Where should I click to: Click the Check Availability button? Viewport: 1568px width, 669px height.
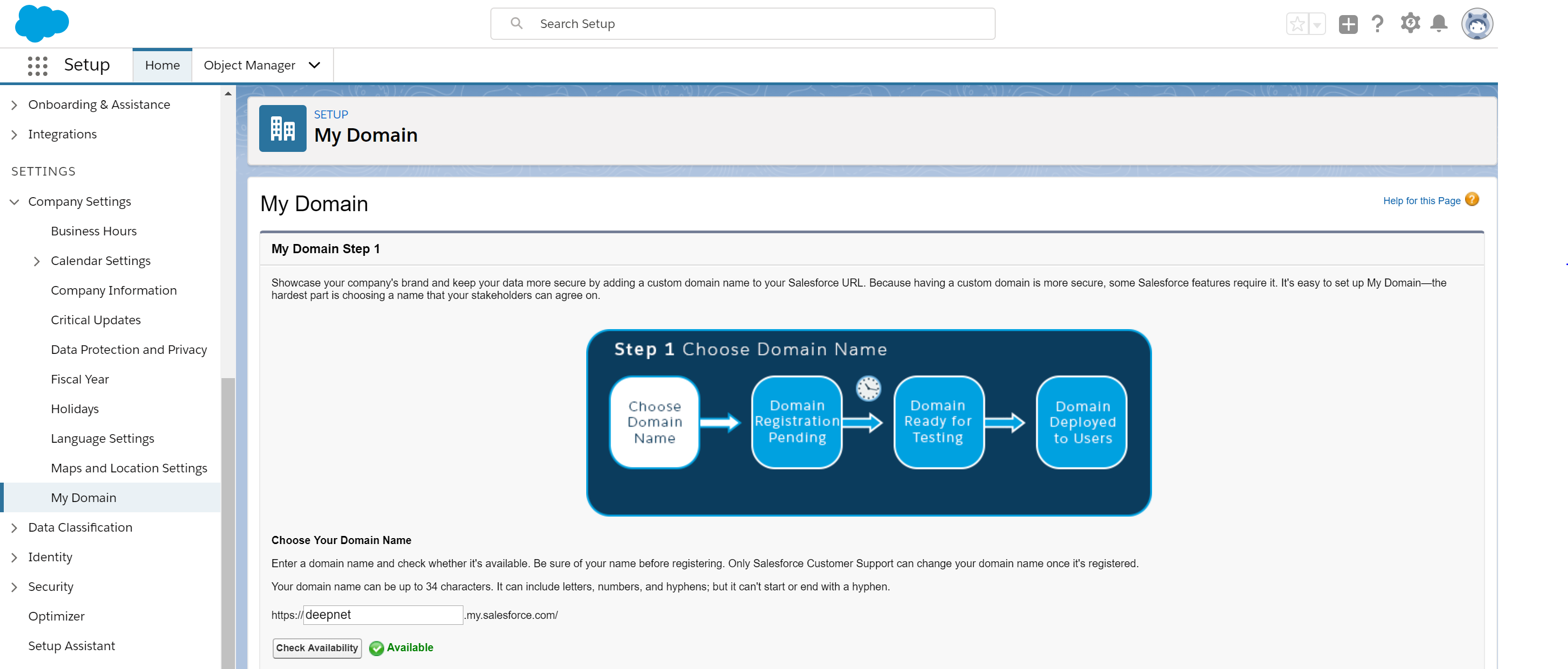click(316, 647)
